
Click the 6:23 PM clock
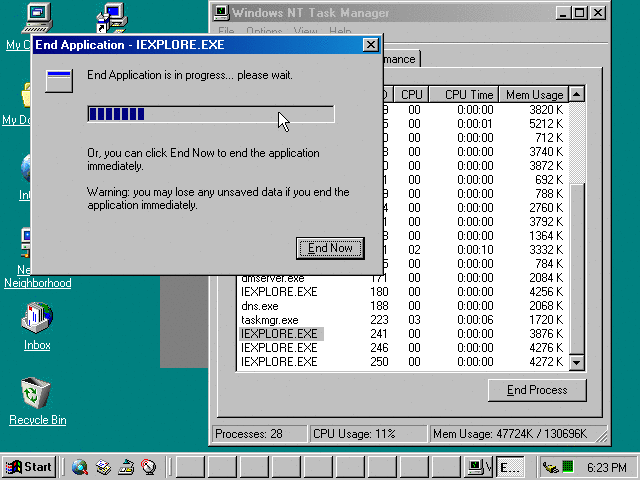[607, 467]
